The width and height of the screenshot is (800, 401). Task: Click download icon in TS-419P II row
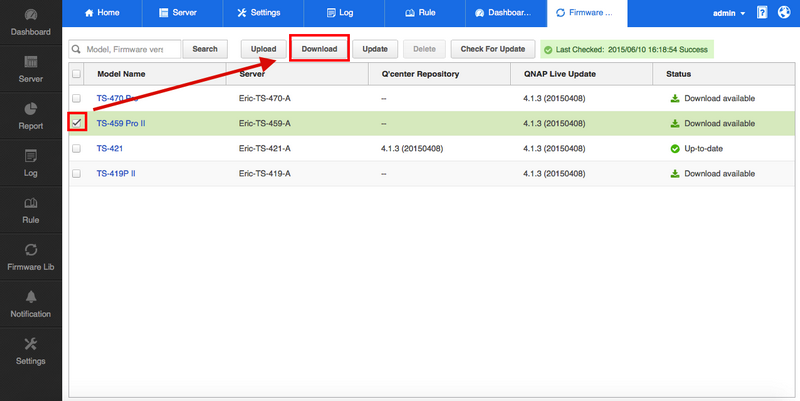click(674, 173)
